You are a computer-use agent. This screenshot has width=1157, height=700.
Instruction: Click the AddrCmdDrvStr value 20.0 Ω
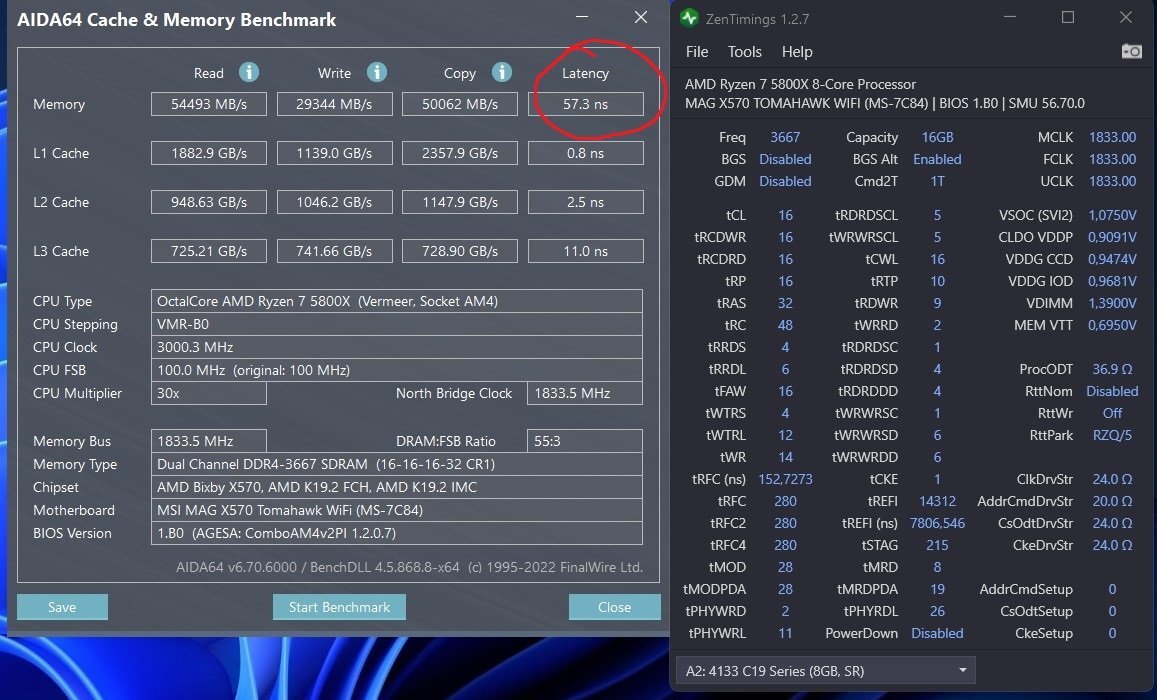[1112, 502]
